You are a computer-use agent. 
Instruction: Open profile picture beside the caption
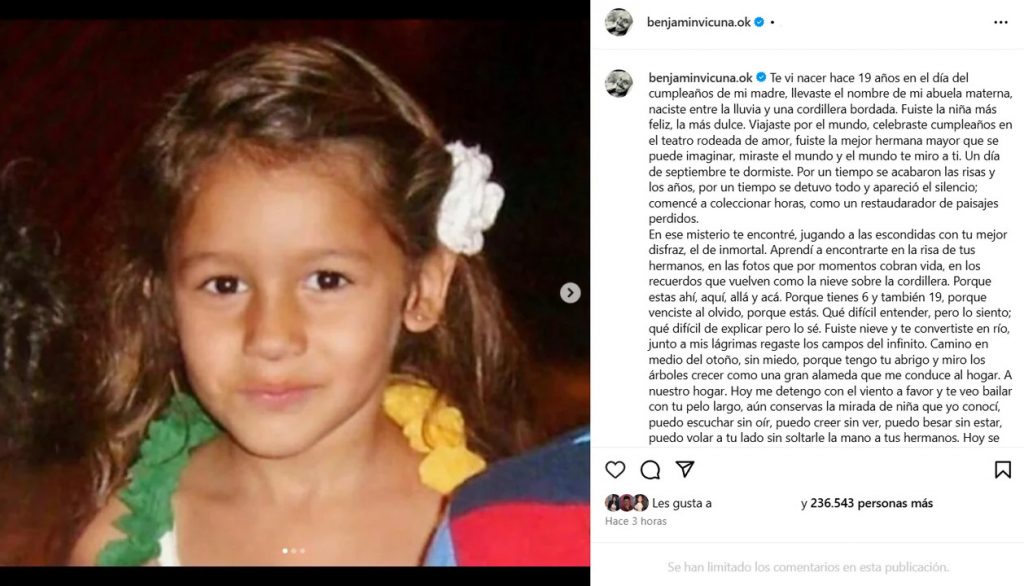pos(618,84)
